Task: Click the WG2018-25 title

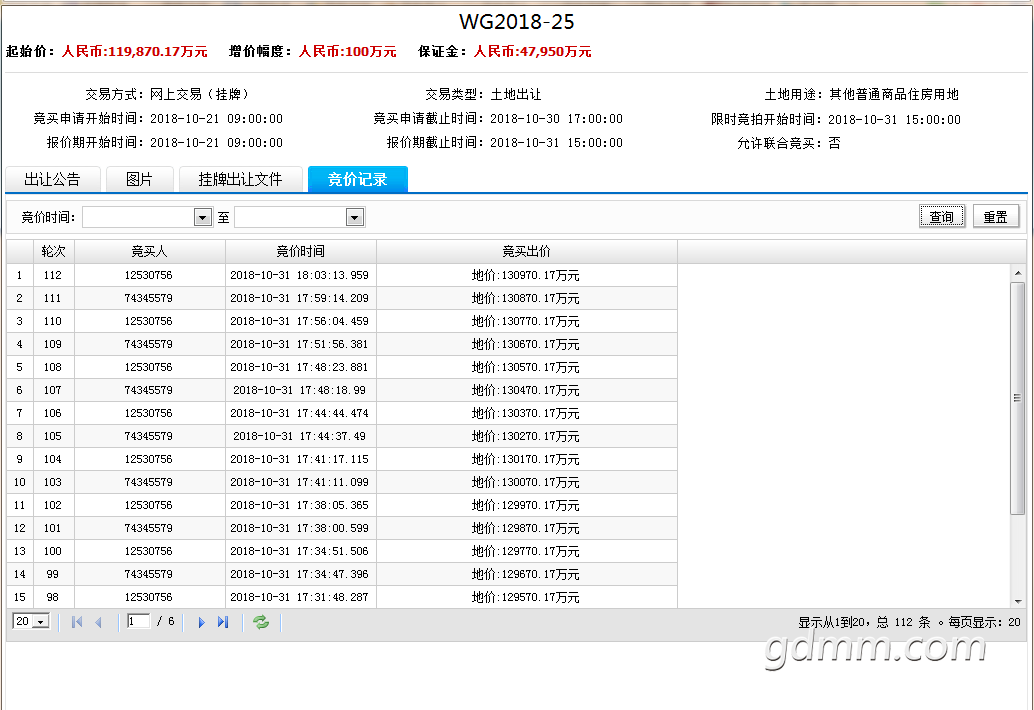Action: coord(516,22)
